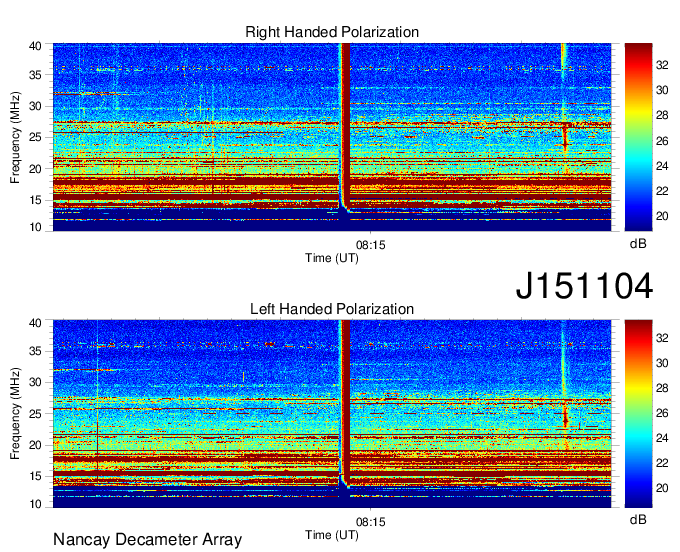The width and height of the screenshot is (680, 552).
Task: Click the 08:15 tick label under top plot
Action: click(x=370, y=245)
